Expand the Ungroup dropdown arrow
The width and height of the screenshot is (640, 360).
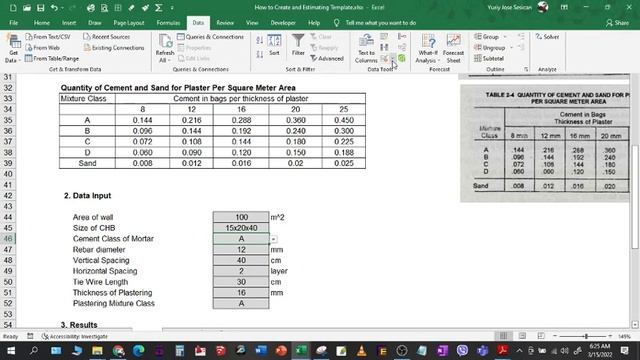511,48
